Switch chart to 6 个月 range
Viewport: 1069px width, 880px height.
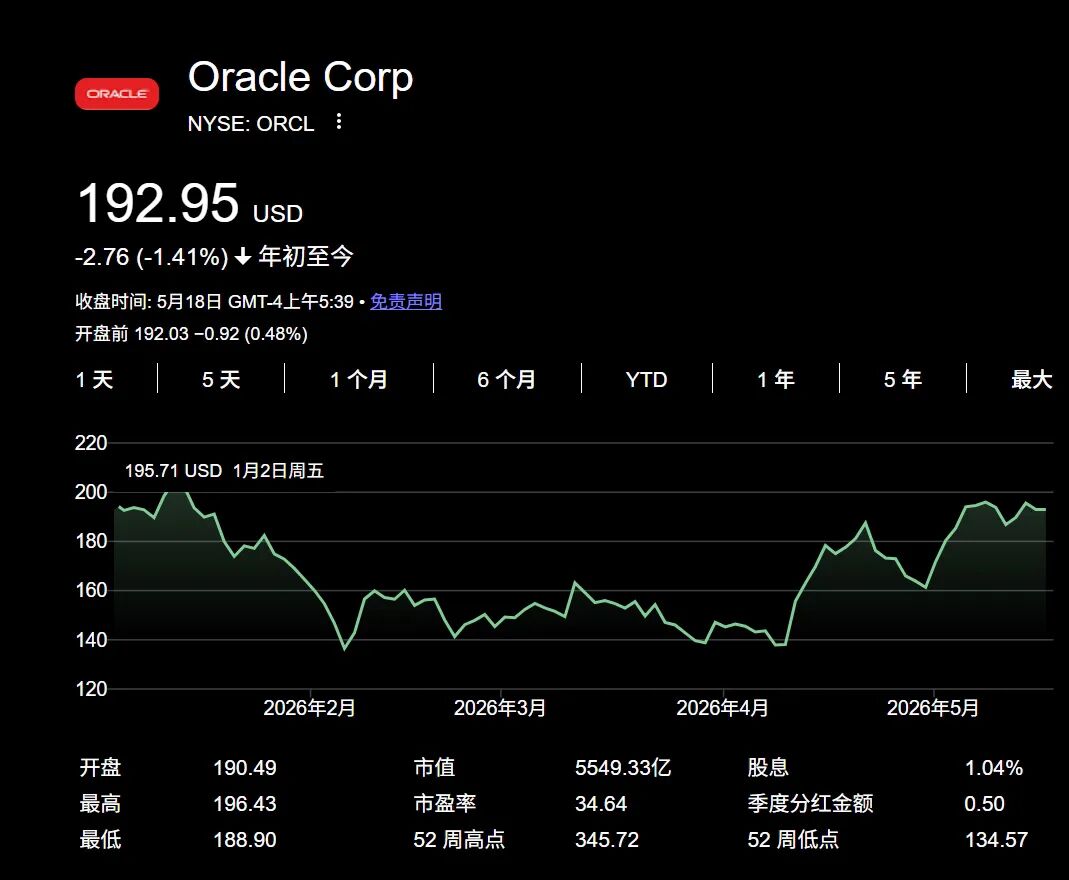507,379
